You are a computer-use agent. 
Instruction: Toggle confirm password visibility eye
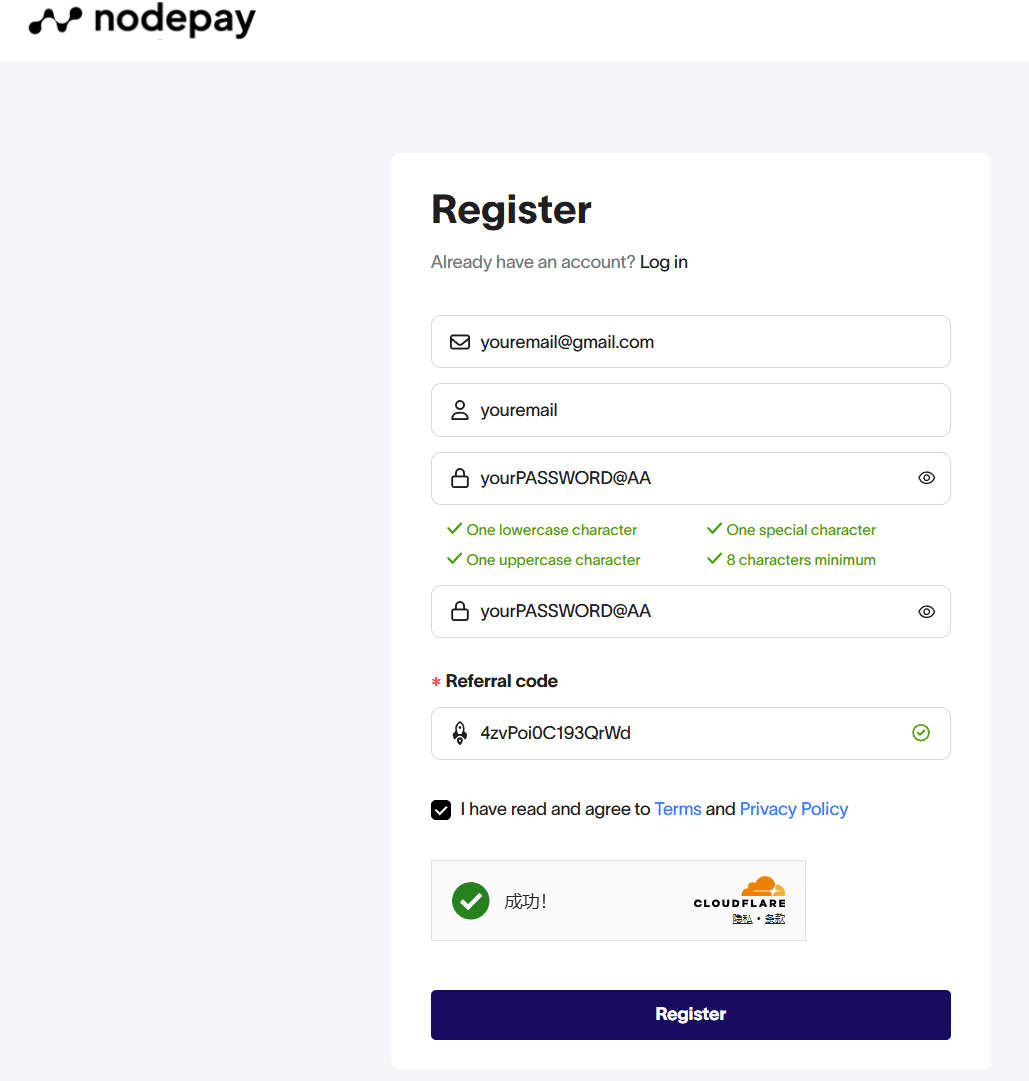(927, 611)
